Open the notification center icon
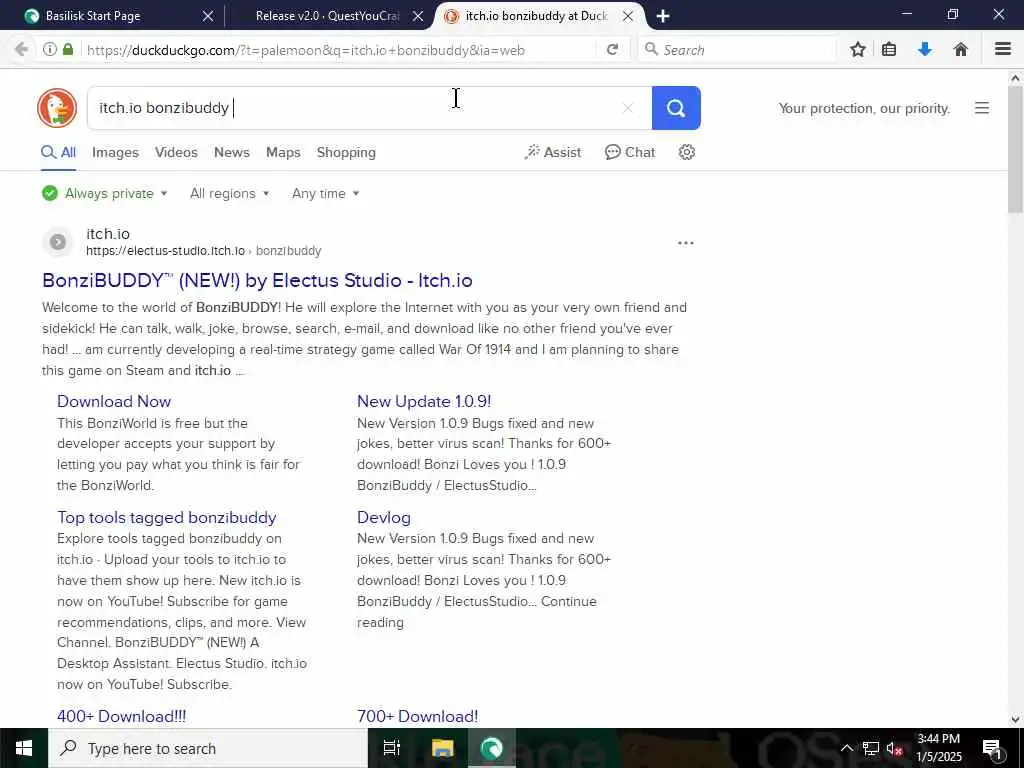 [993, 748]
